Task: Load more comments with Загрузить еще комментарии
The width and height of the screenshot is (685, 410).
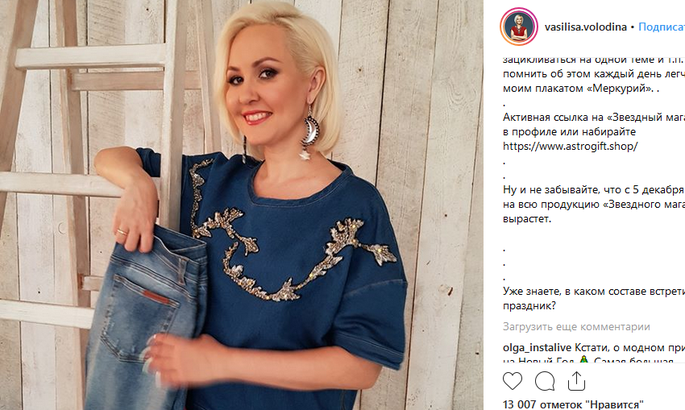Action: (x=576, y=327)
